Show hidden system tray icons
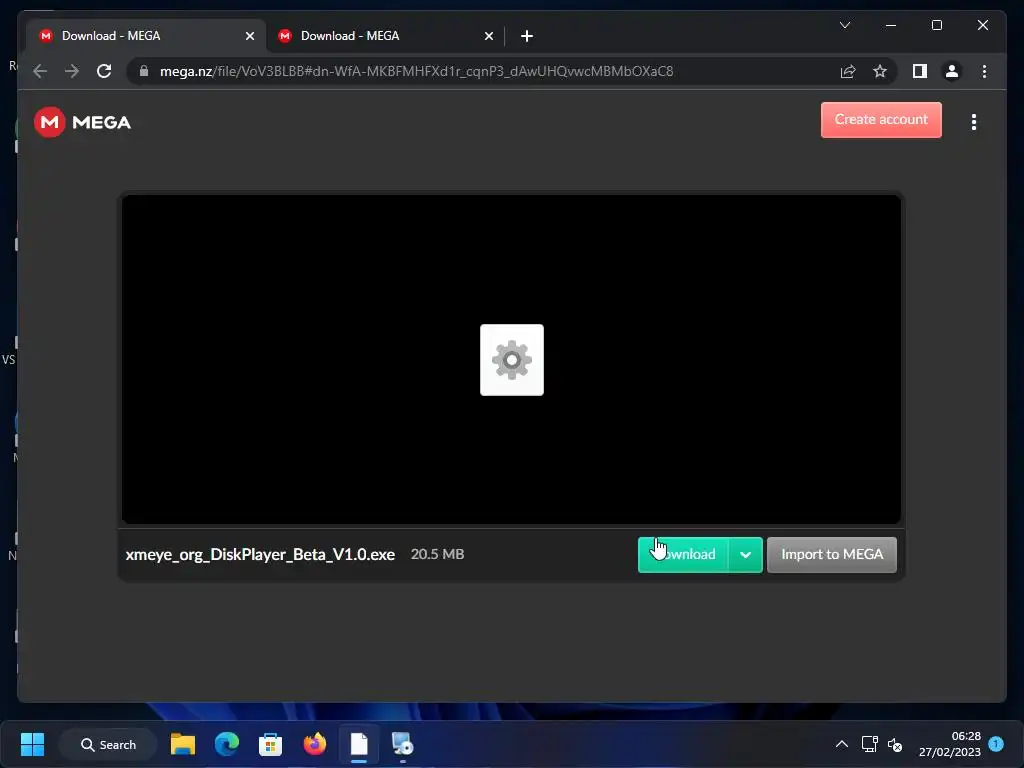This screenshot has width=1024, height=768. [x=842, y=744]
